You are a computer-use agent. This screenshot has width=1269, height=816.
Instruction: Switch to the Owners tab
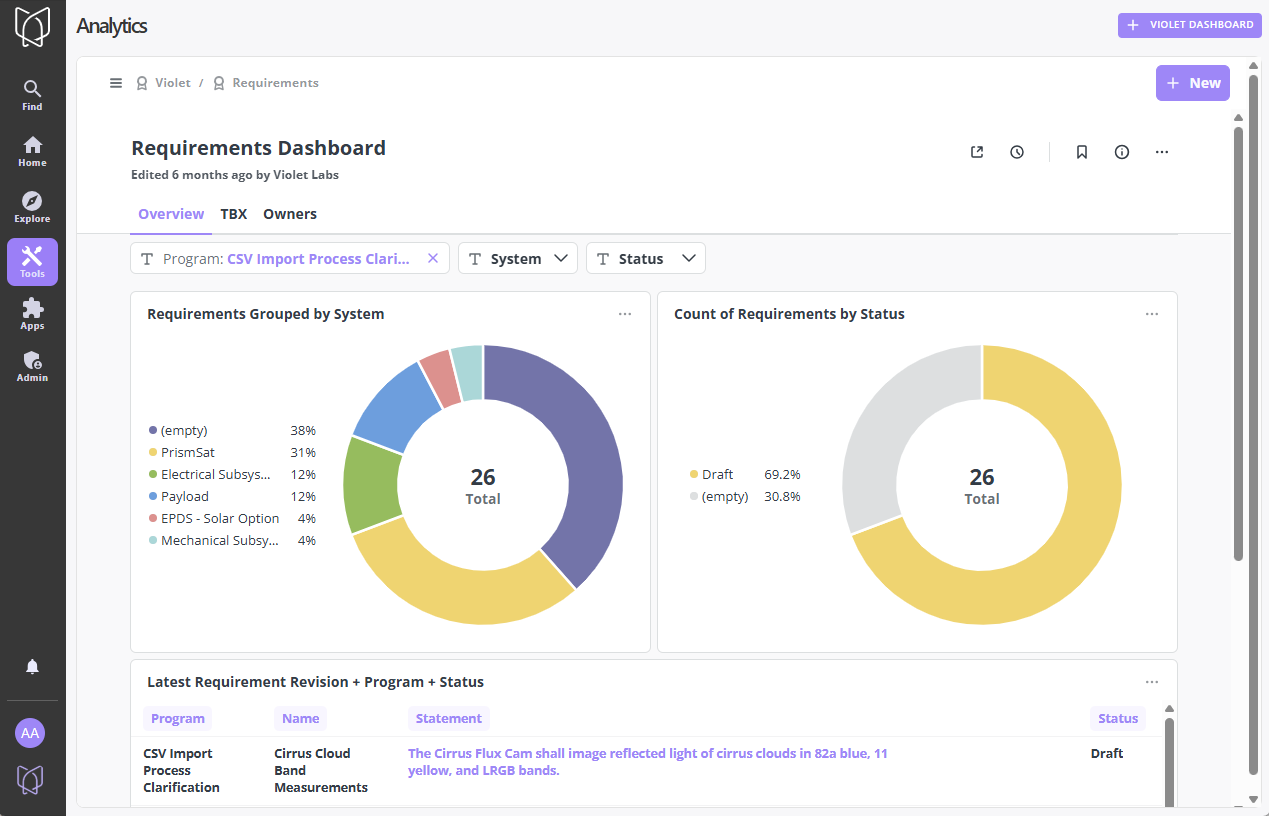coord(290,214)
